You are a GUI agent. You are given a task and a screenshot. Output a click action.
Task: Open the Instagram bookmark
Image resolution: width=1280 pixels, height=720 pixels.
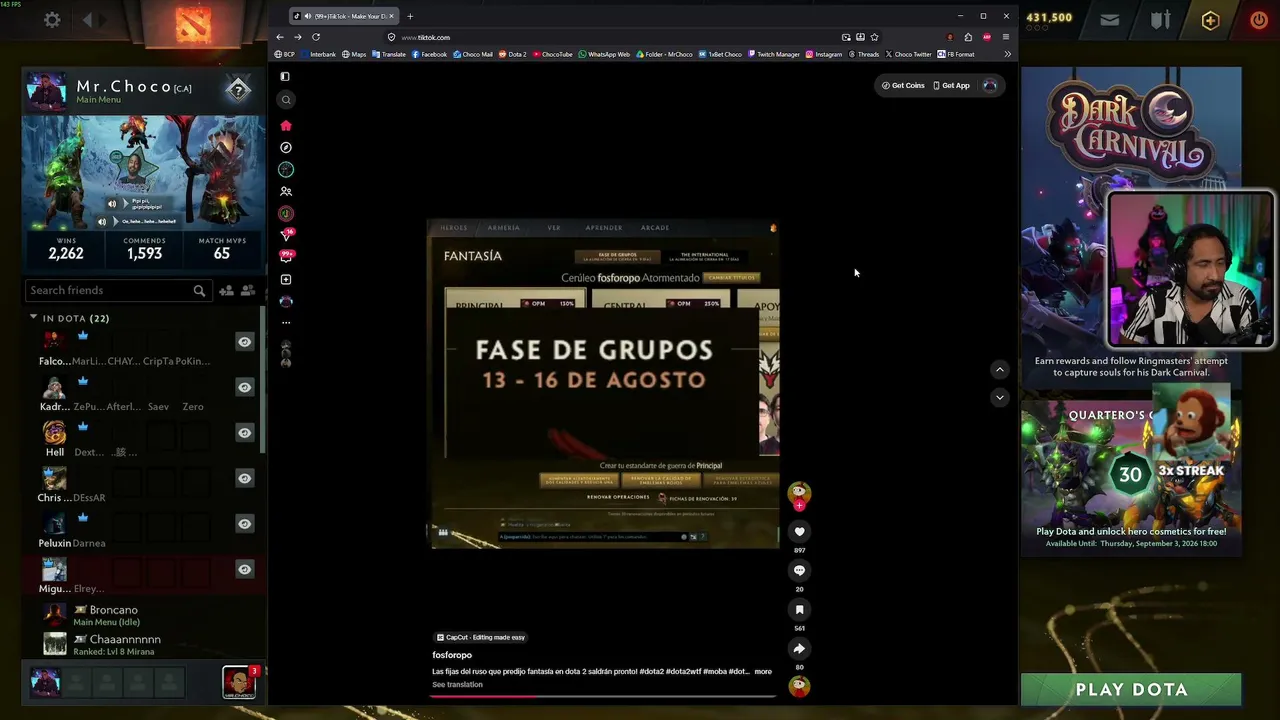[824, 54]
